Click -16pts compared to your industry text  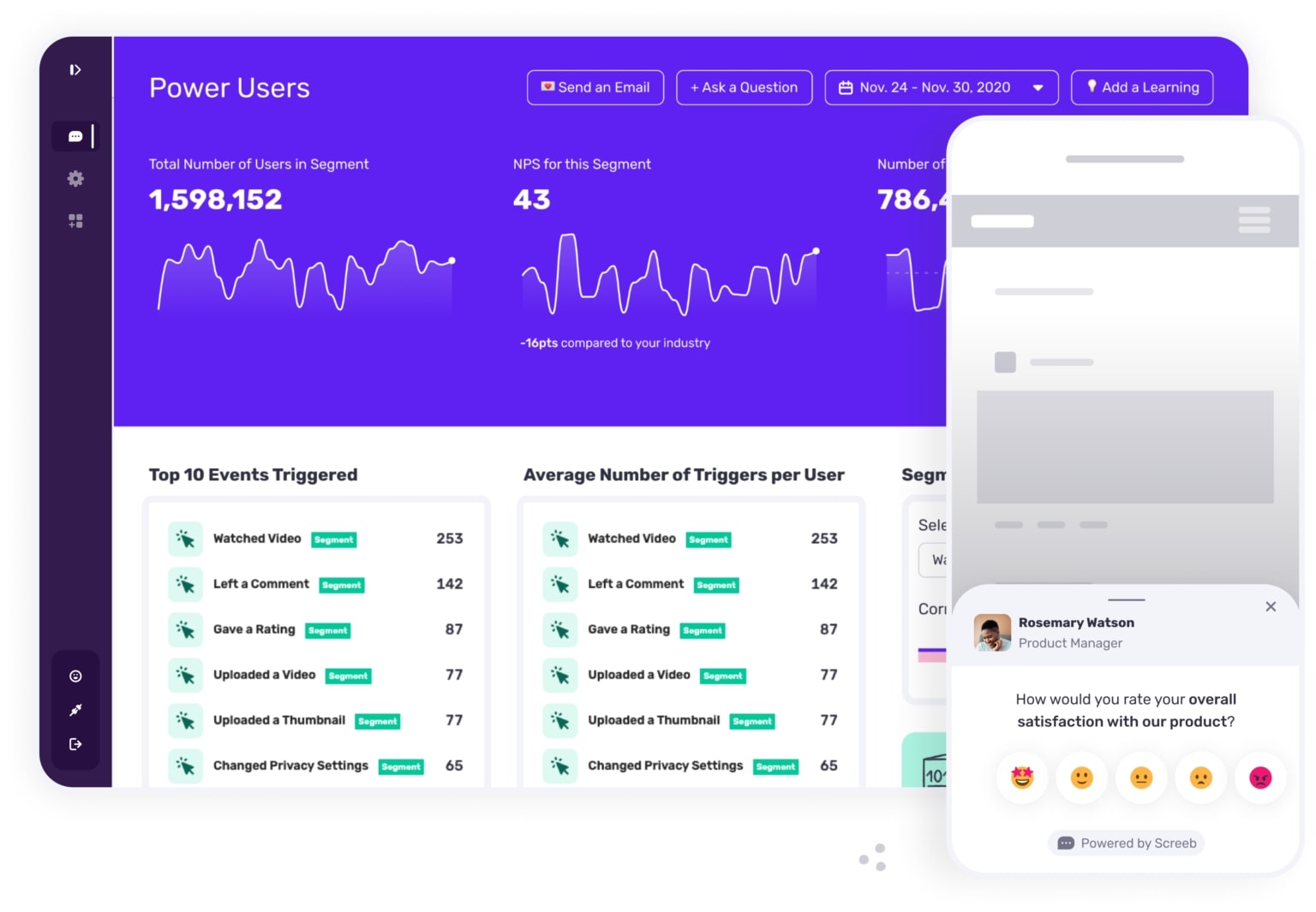tap(615, 343)
